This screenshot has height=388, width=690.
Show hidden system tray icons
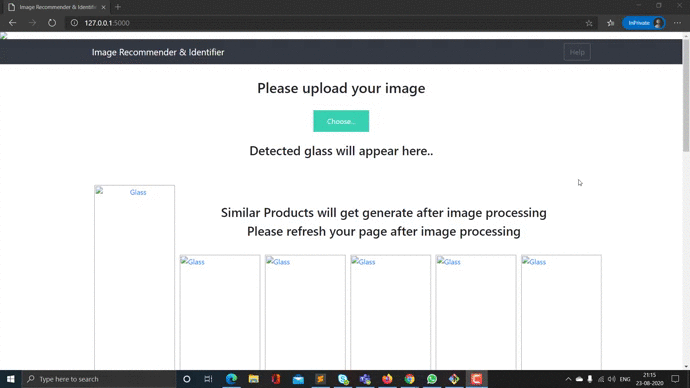pos(568,379)
